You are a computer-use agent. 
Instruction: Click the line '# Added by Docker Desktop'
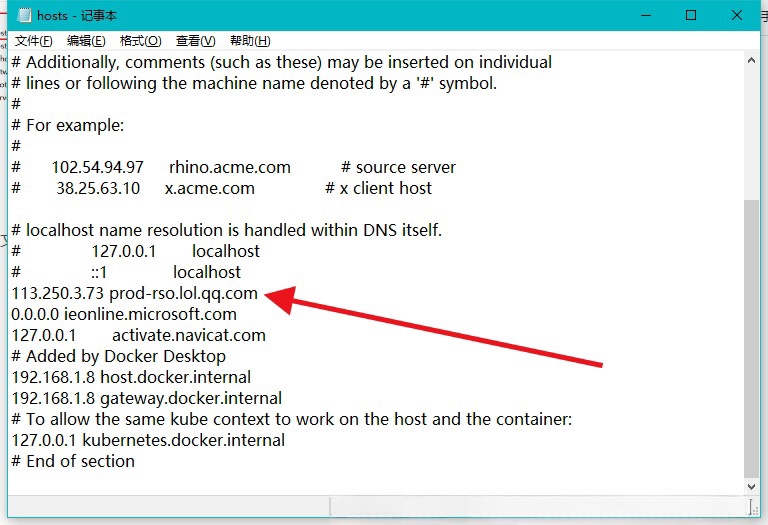click(119, 357)
